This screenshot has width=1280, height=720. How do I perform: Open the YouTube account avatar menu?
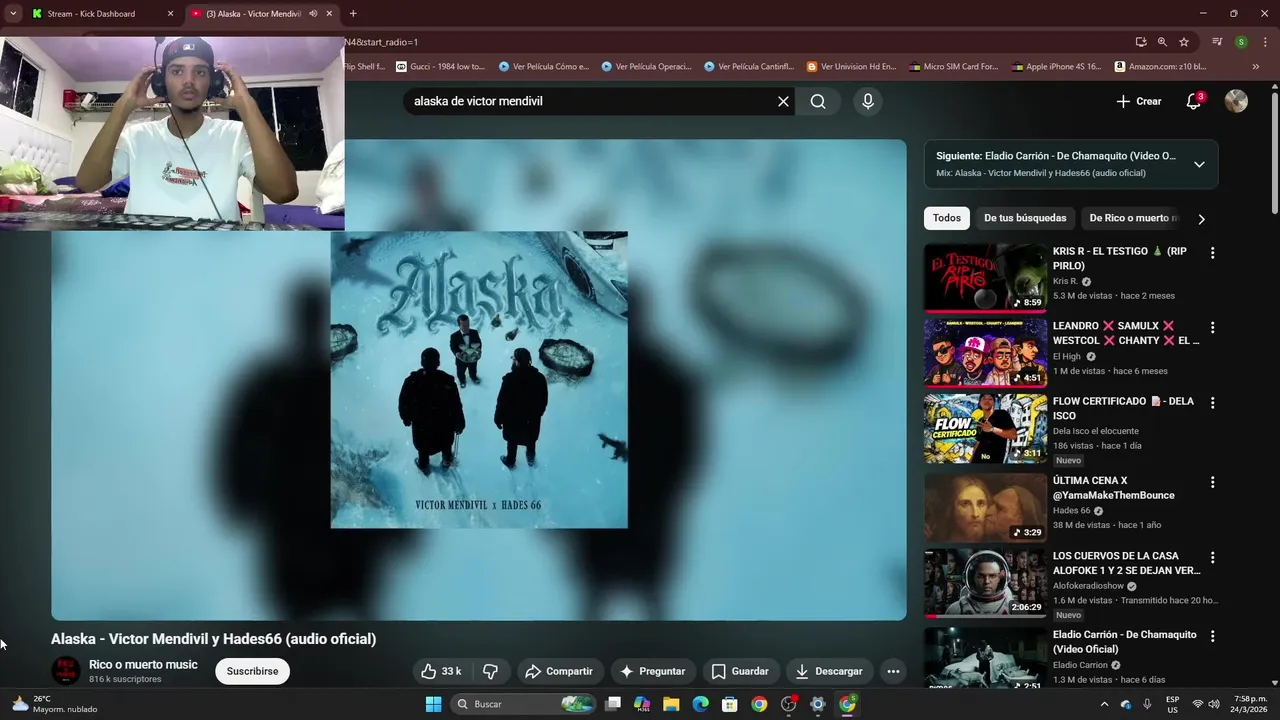[x=1236, y=101]
